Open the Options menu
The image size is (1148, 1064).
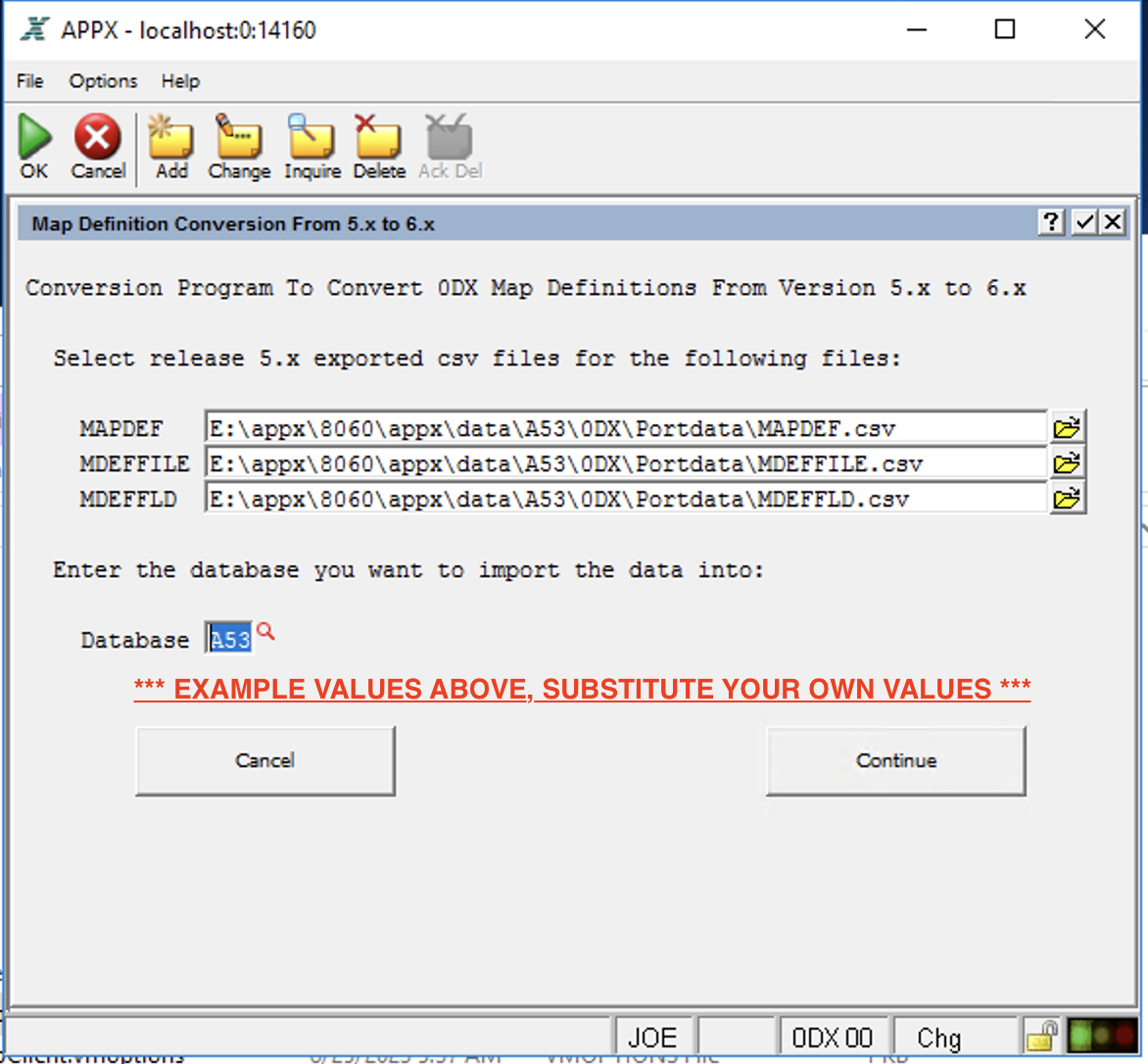pos(102,81)
